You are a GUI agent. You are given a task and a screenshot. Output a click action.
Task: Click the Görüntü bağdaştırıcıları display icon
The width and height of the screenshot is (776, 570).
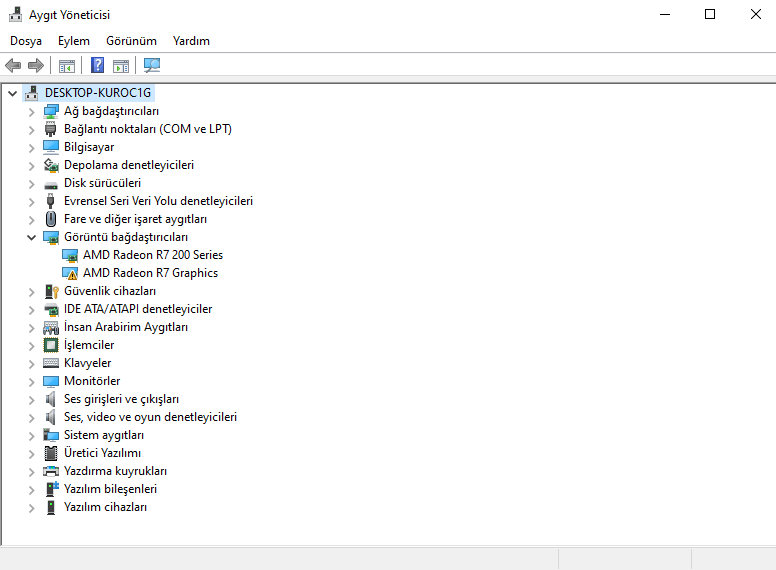point(51,238)
